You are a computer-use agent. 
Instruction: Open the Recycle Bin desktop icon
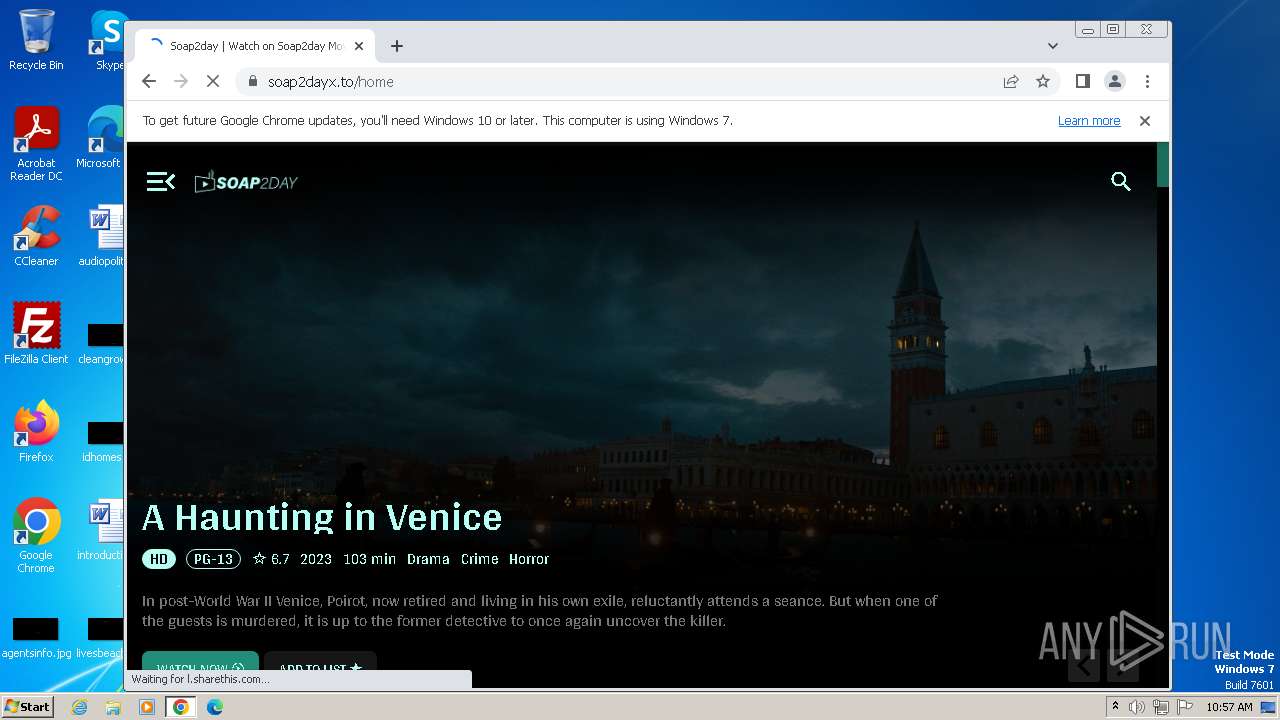[x=36, y=40]
